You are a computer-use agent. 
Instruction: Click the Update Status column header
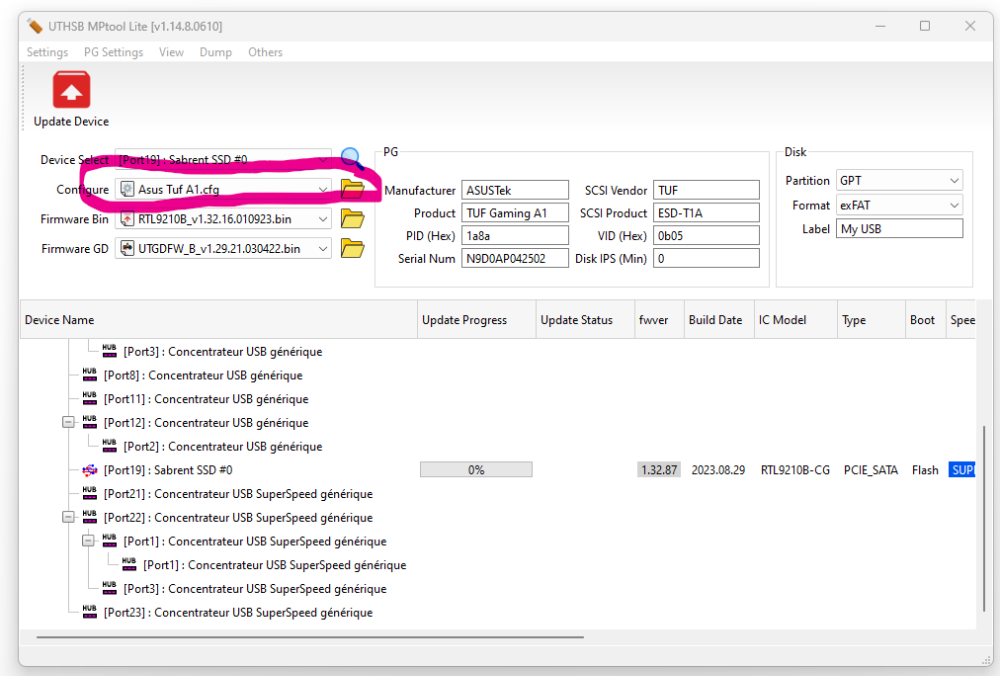point(577,320)
